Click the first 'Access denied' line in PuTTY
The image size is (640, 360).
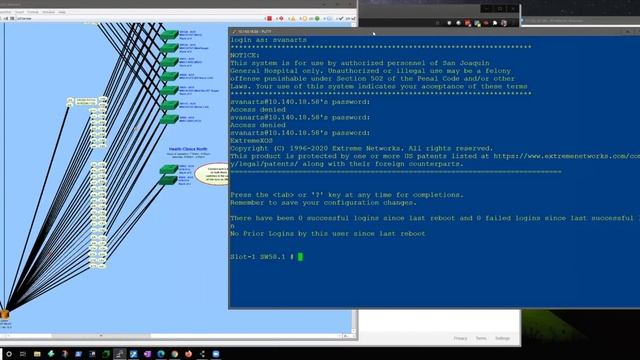(x=258, y=109)
